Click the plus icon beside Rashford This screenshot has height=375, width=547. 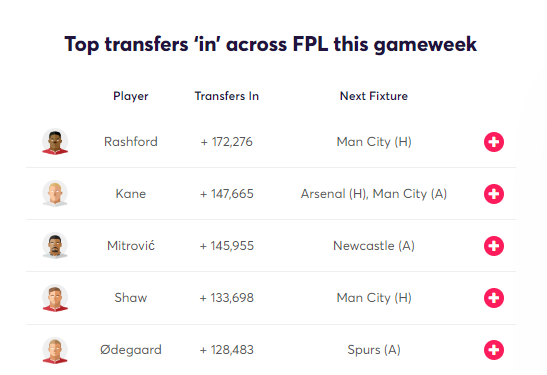(494, 142)
